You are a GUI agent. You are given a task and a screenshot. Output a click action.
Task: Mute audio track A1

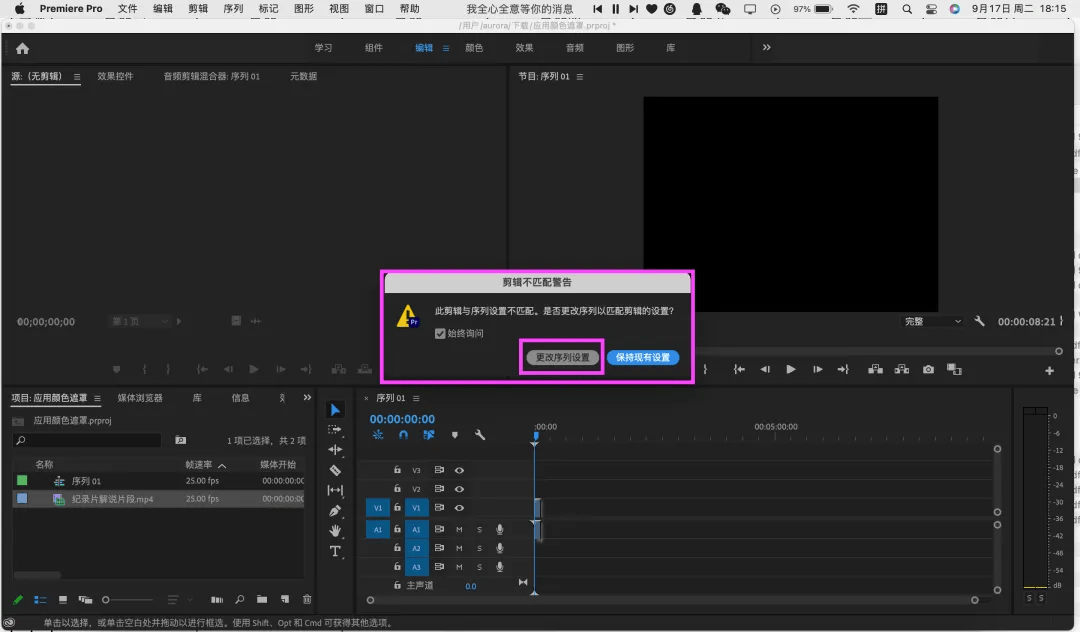(x=459, y=529)
